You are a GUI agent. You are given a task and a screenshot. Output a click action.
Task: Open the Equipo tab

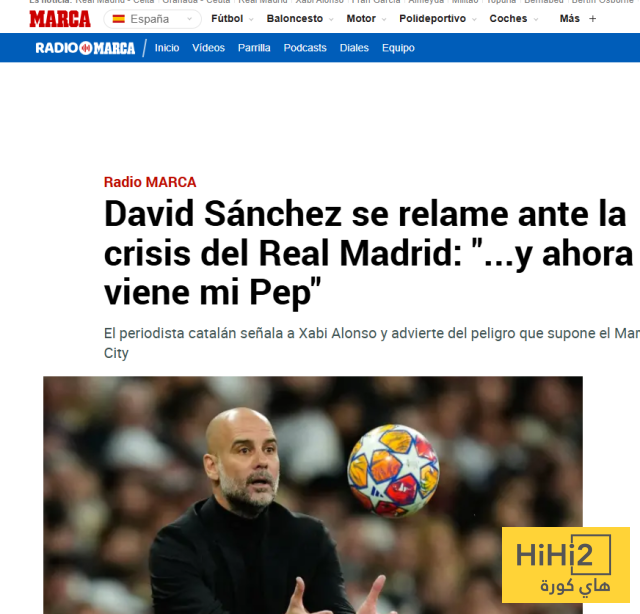tap(398, 48)
